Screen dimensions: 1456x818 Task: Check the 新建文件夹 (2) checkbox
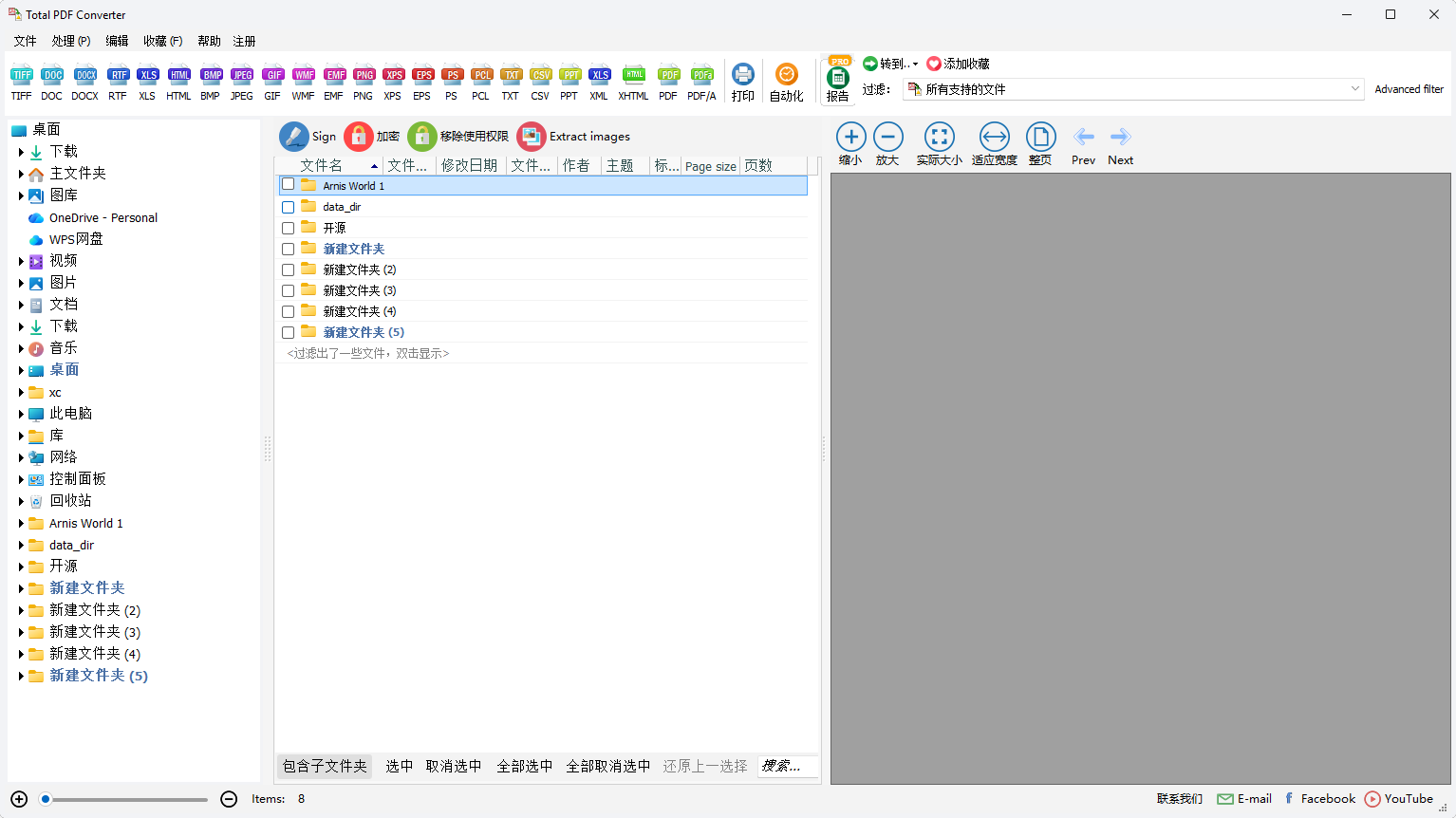pos(288,270)
